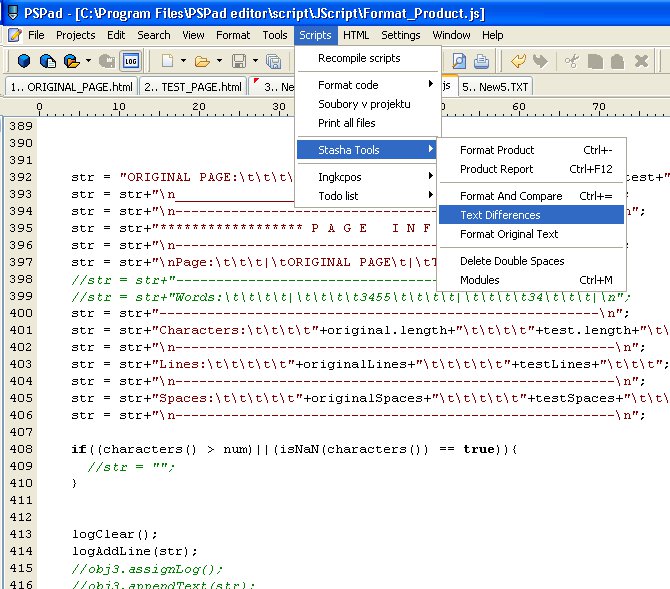
Task: Open Modules entry
Action: pos(532,280)
